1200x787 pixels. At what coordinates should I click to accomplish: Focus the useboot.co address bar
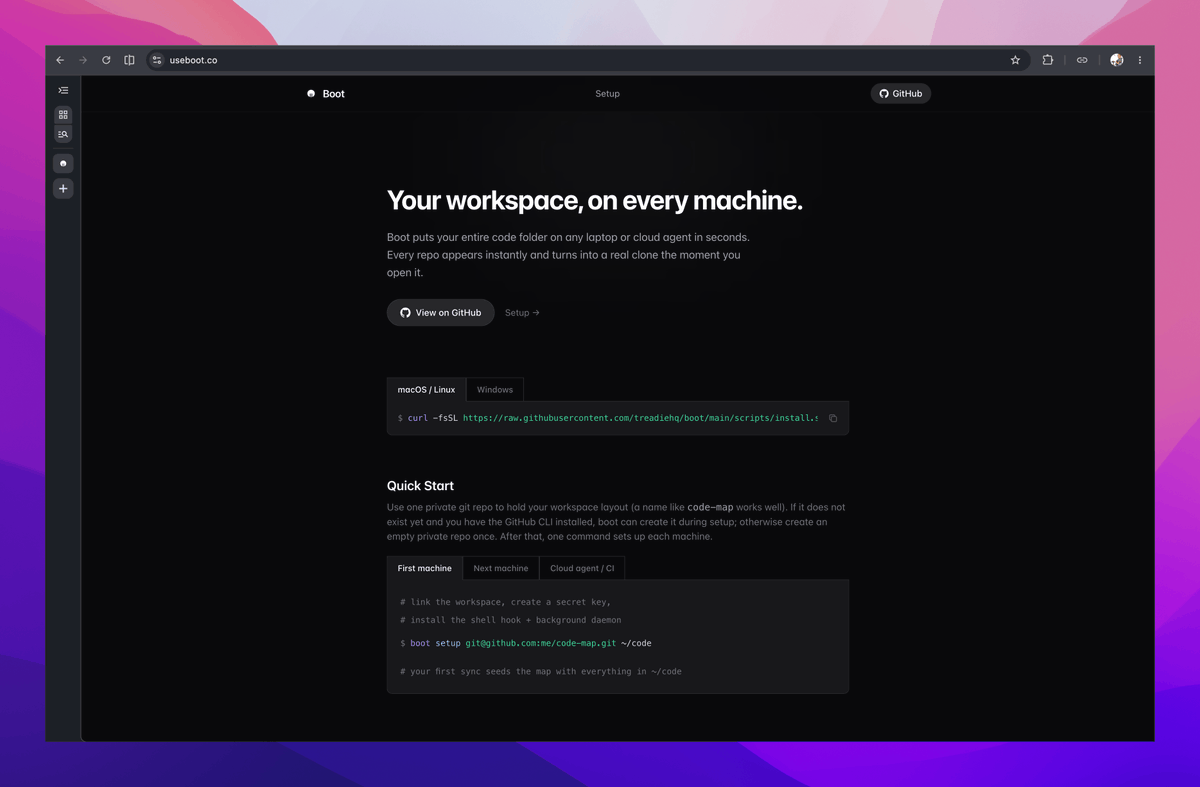[587, 60]
